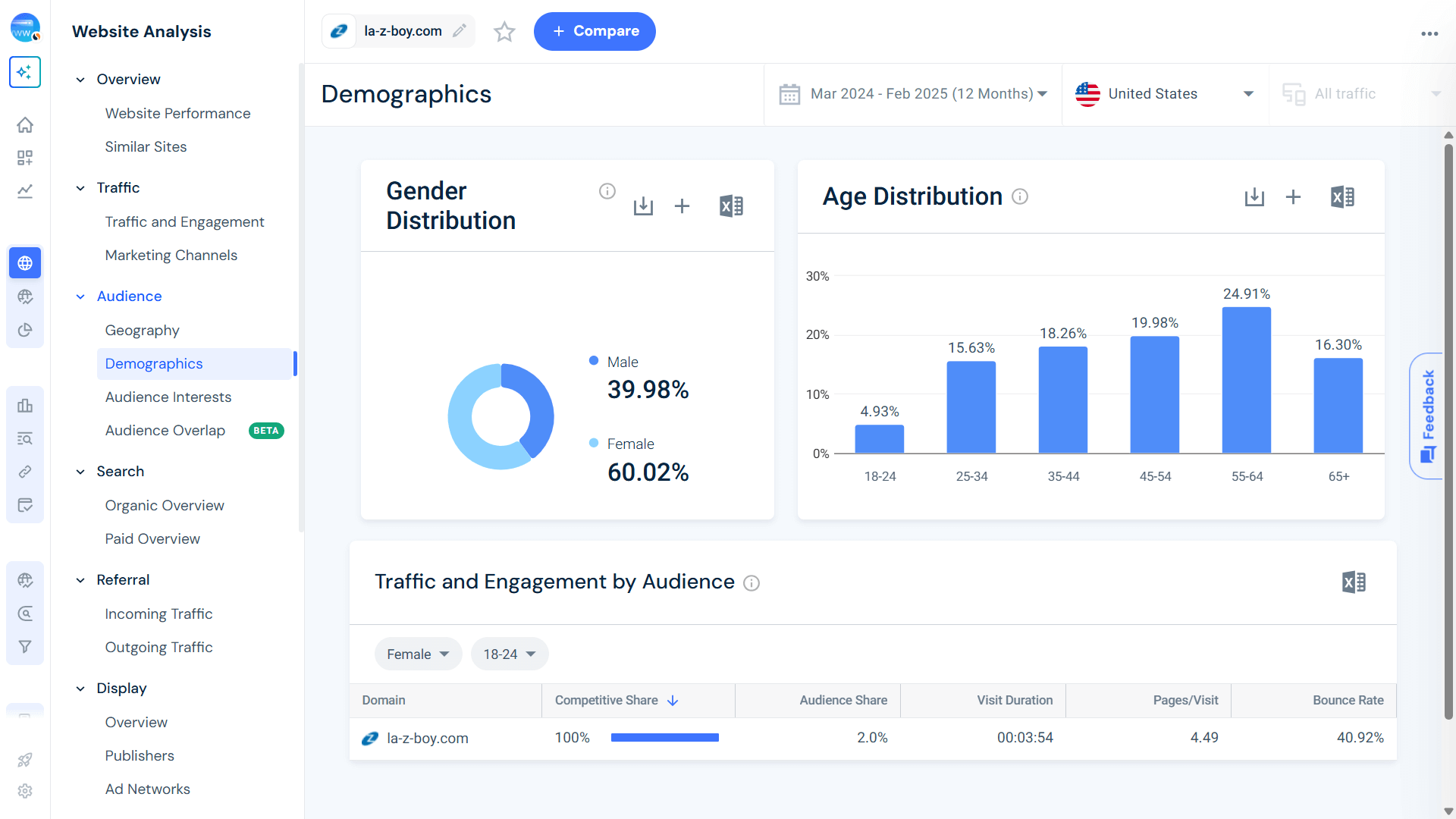The height and width of the screenshot is (819, 1456).
Task: Click the Male legend dot in gender chart
Action: tap(594, 361)
